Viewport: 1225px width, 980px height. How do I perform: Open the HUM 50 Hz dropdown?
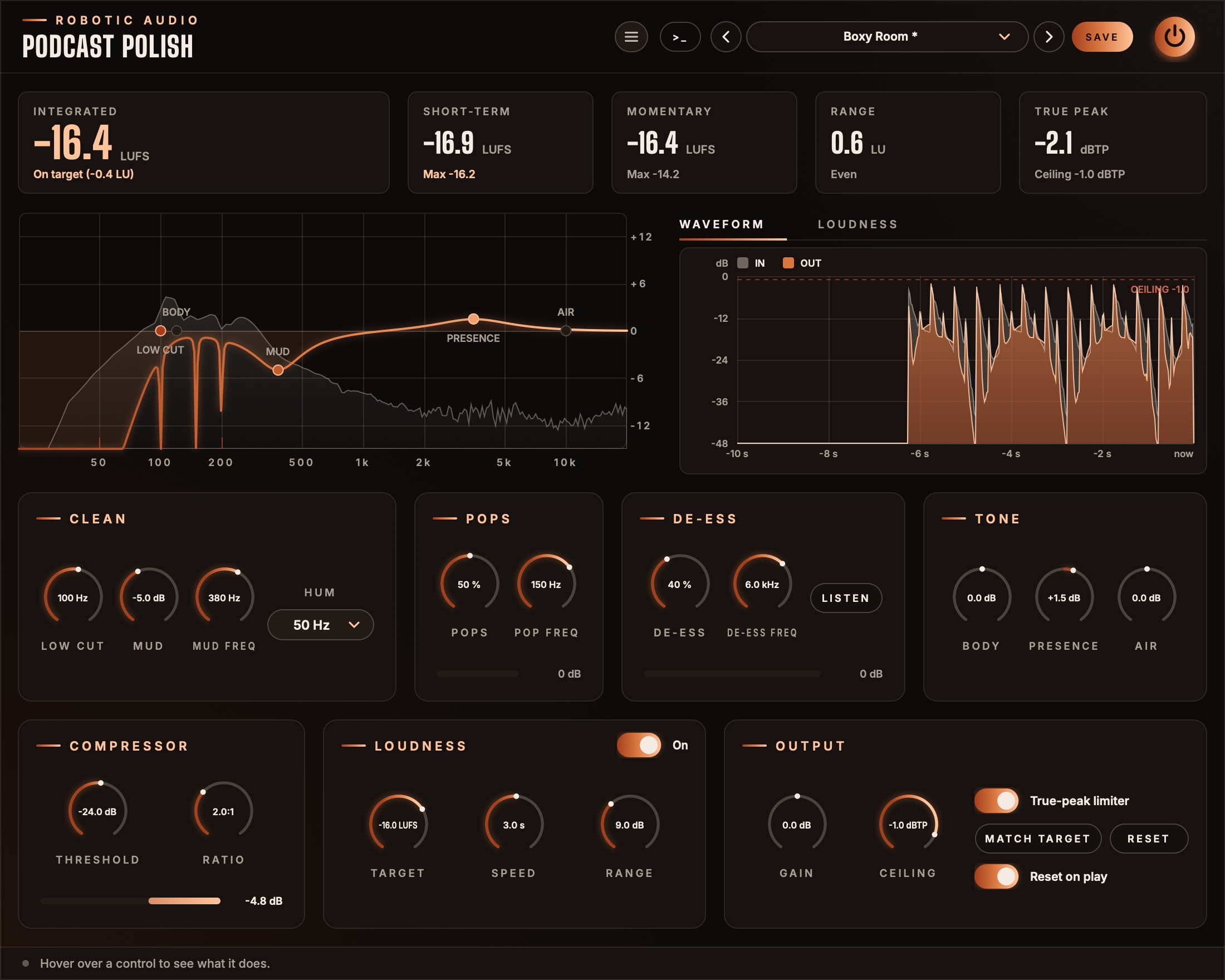[x=321, y=625]
